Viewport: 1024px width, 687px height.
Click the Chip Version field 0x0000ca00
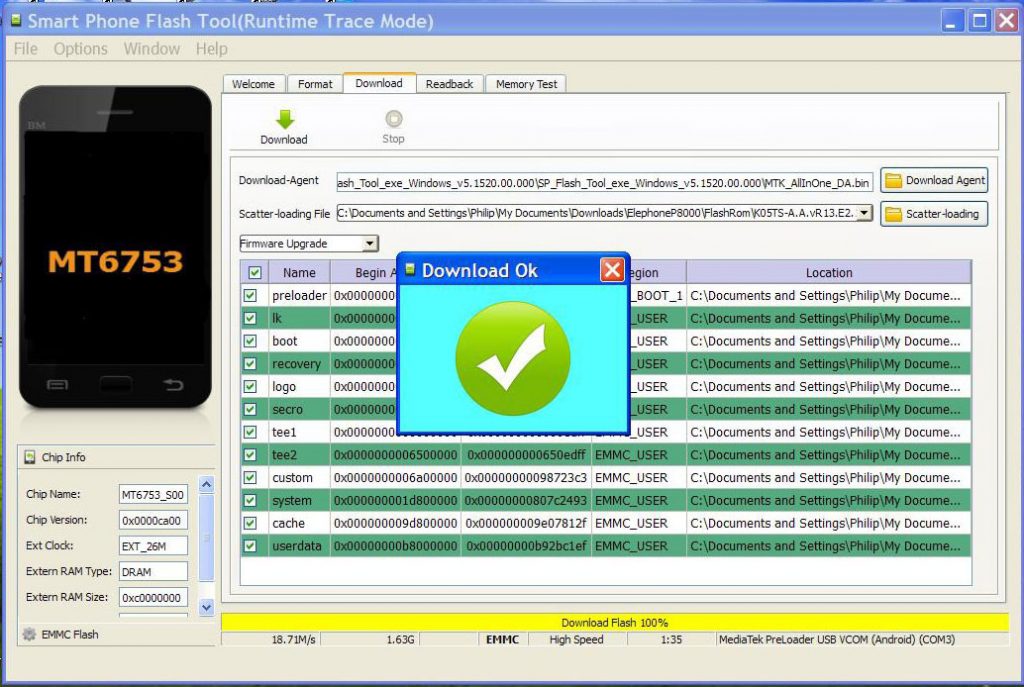click(x=153, y=520)
